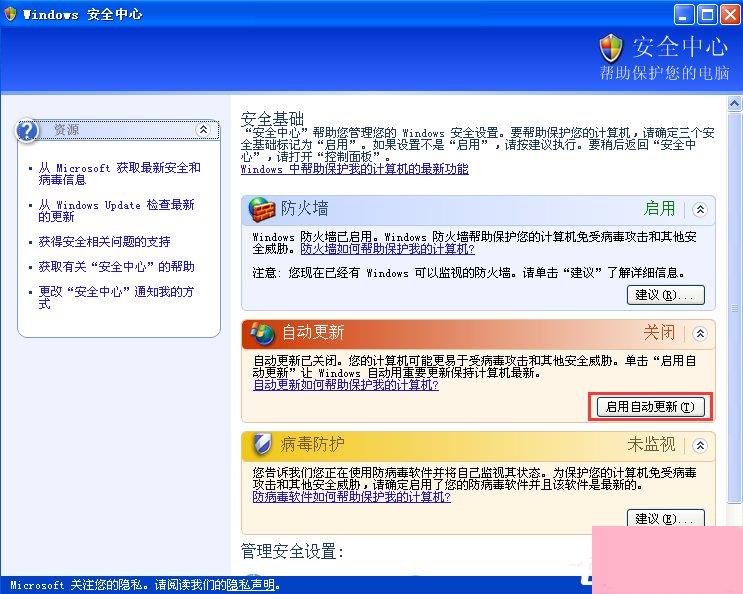743x594 pixels.
Task: Click the vertical scrollbar thumb
Action: point(734,308)
